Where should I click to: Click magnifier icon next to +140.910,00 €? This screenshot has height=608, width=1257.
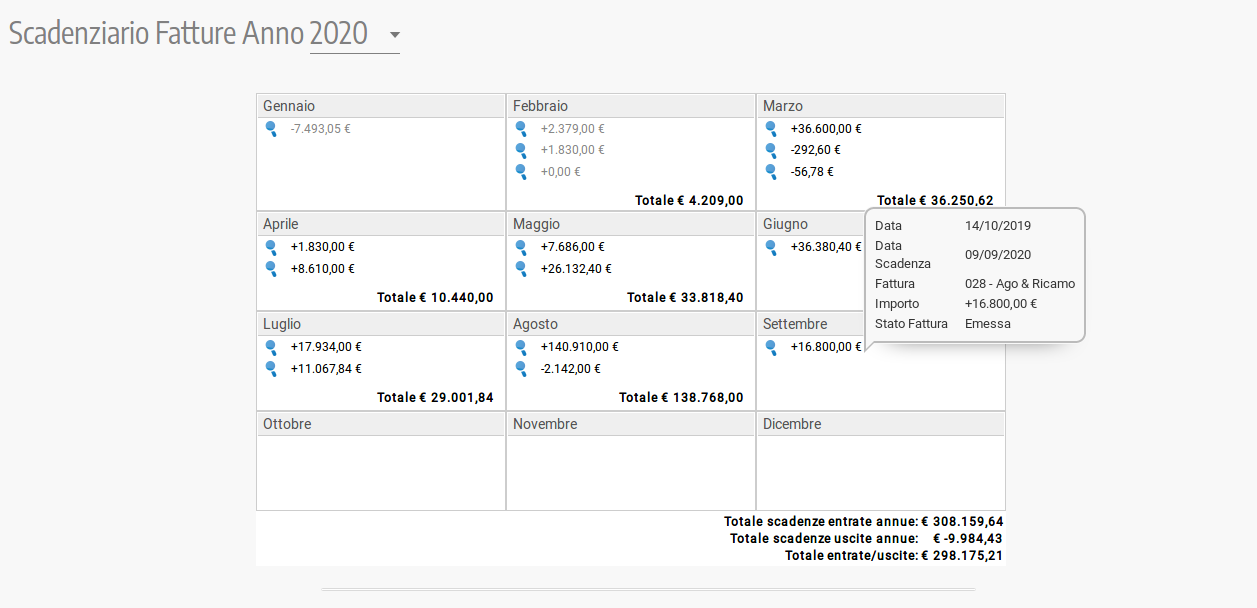click(x=521, y=347)
